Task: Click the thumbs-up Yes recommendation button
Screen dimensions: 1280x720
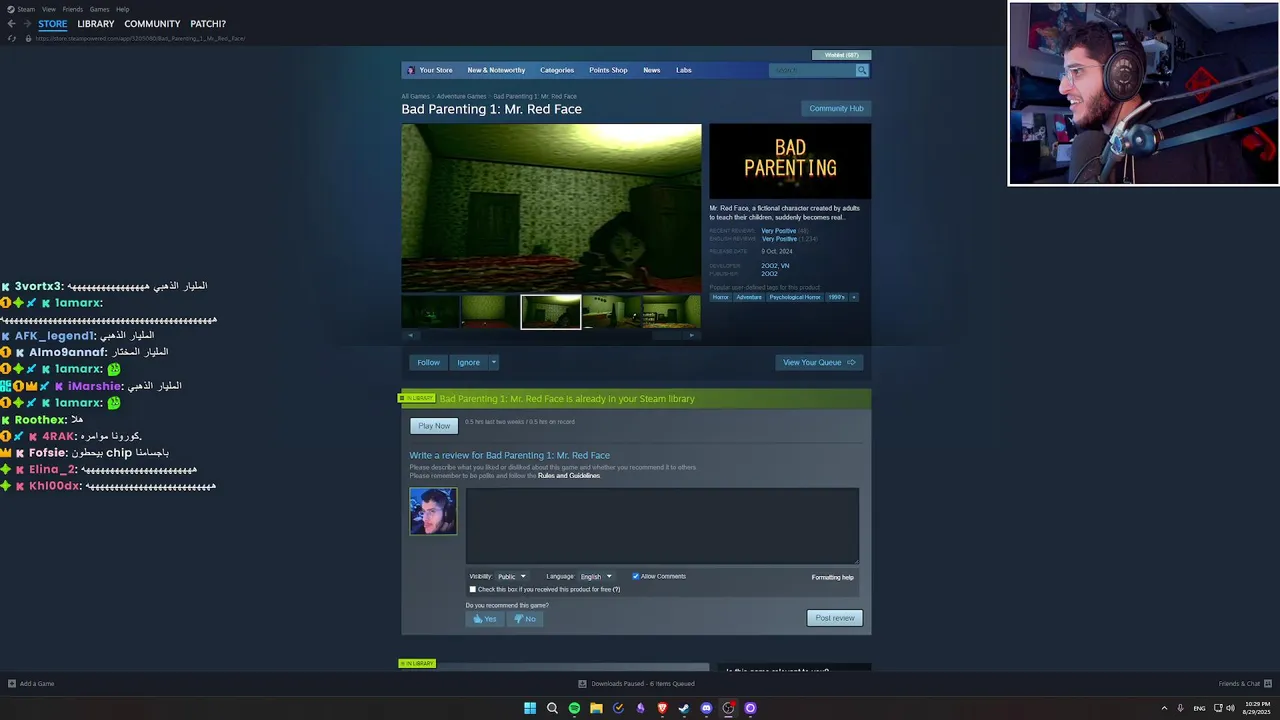Action: 485,619
